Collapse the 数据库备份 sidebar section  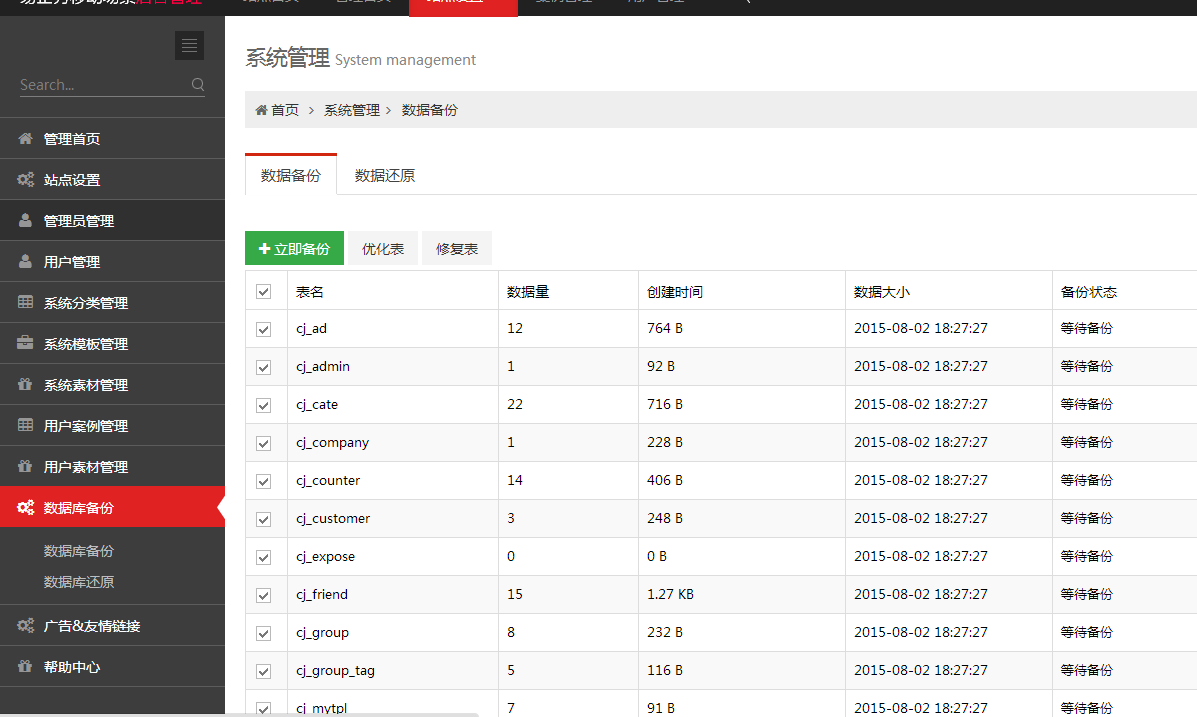[x=78, y=508]
